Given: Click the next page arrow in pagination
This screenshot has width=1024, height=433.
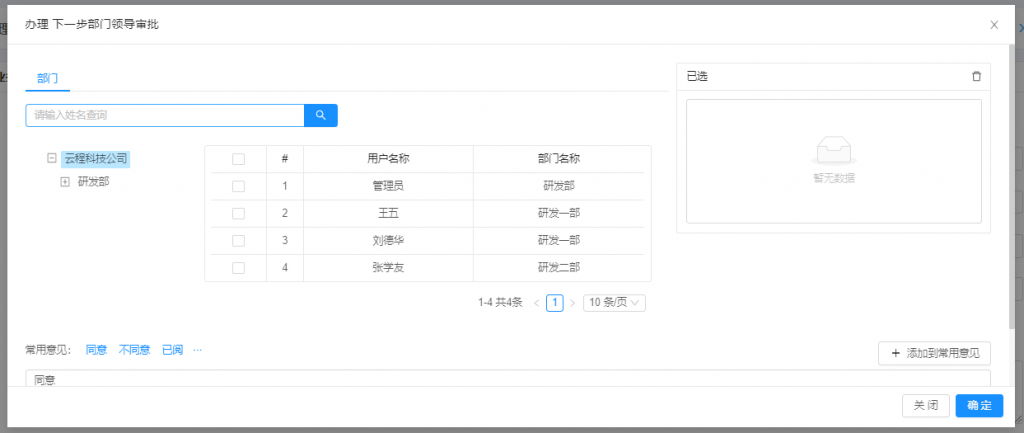Looking at the screenshot, I should pyautogui.click(x=572, y=302).
